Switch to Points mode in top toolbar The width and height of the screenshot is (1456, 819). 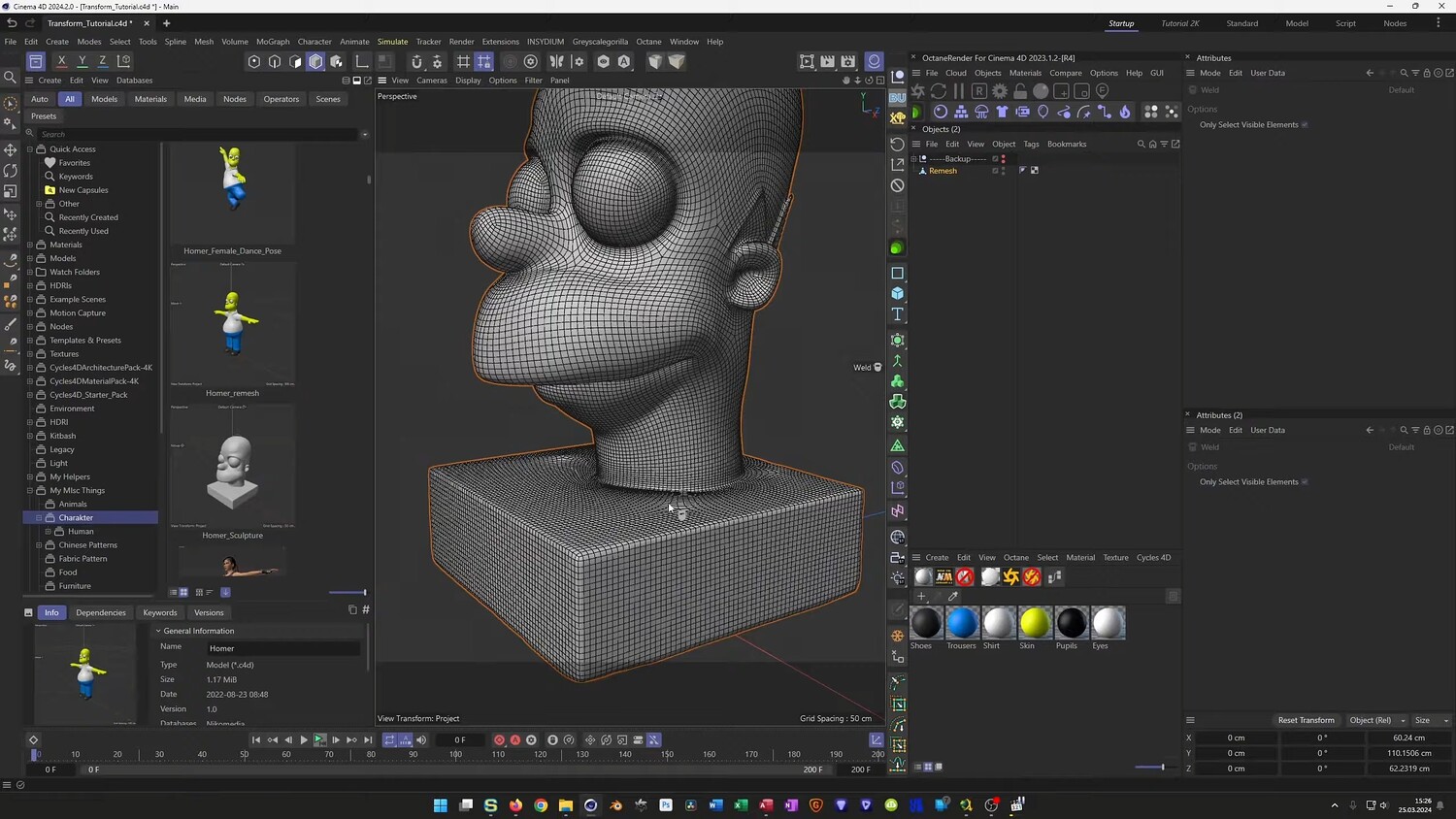[x=254, y=61]
